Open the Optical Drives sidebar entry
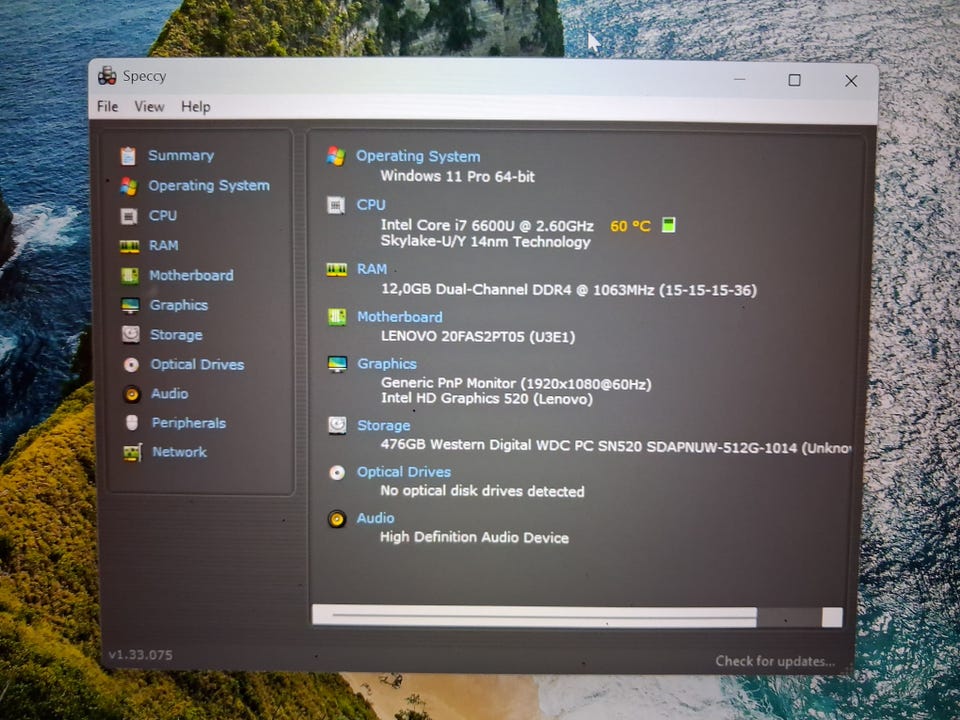 pyautogui.click(x=197, y=364)
